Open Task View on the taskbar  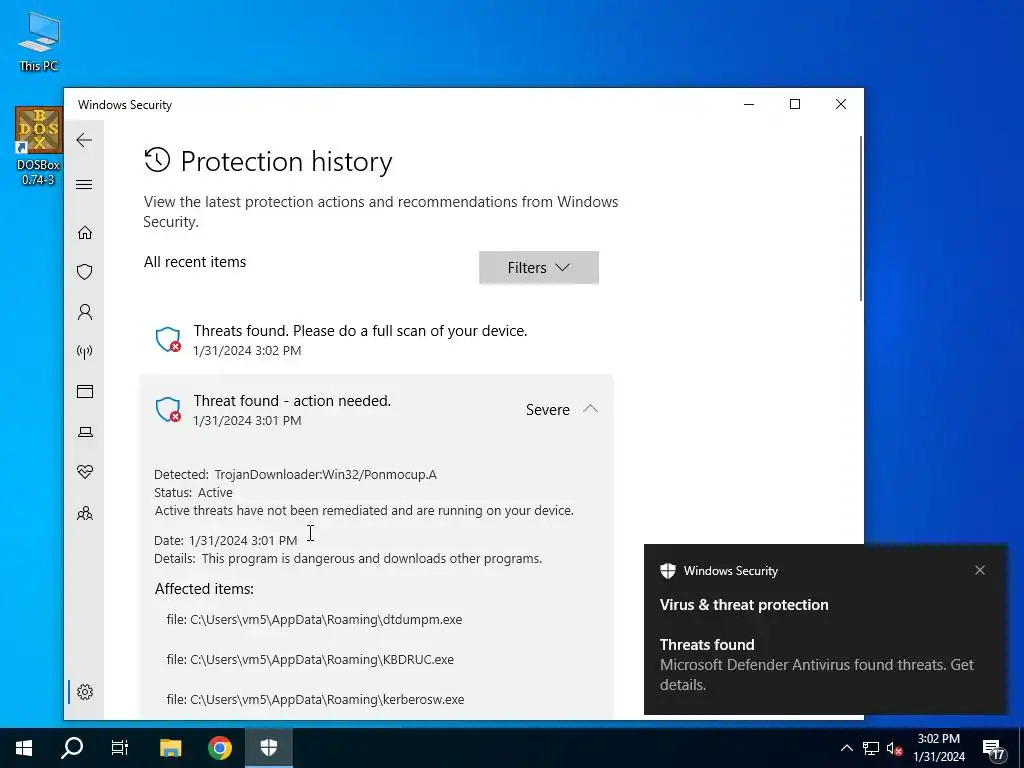pos(120,748)
